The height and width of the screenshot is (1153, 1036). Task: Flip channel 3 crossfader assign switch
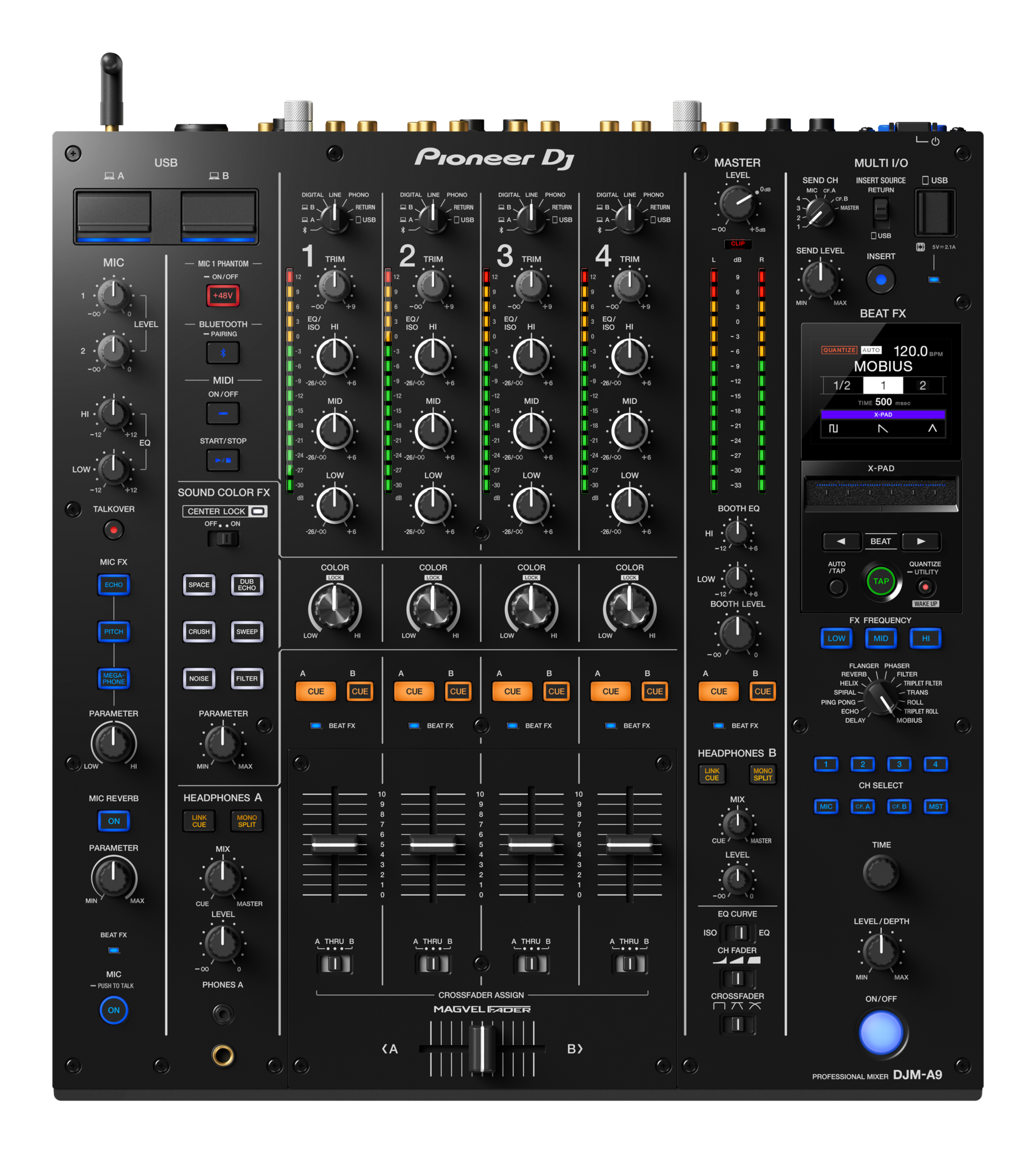pos(532,963)
